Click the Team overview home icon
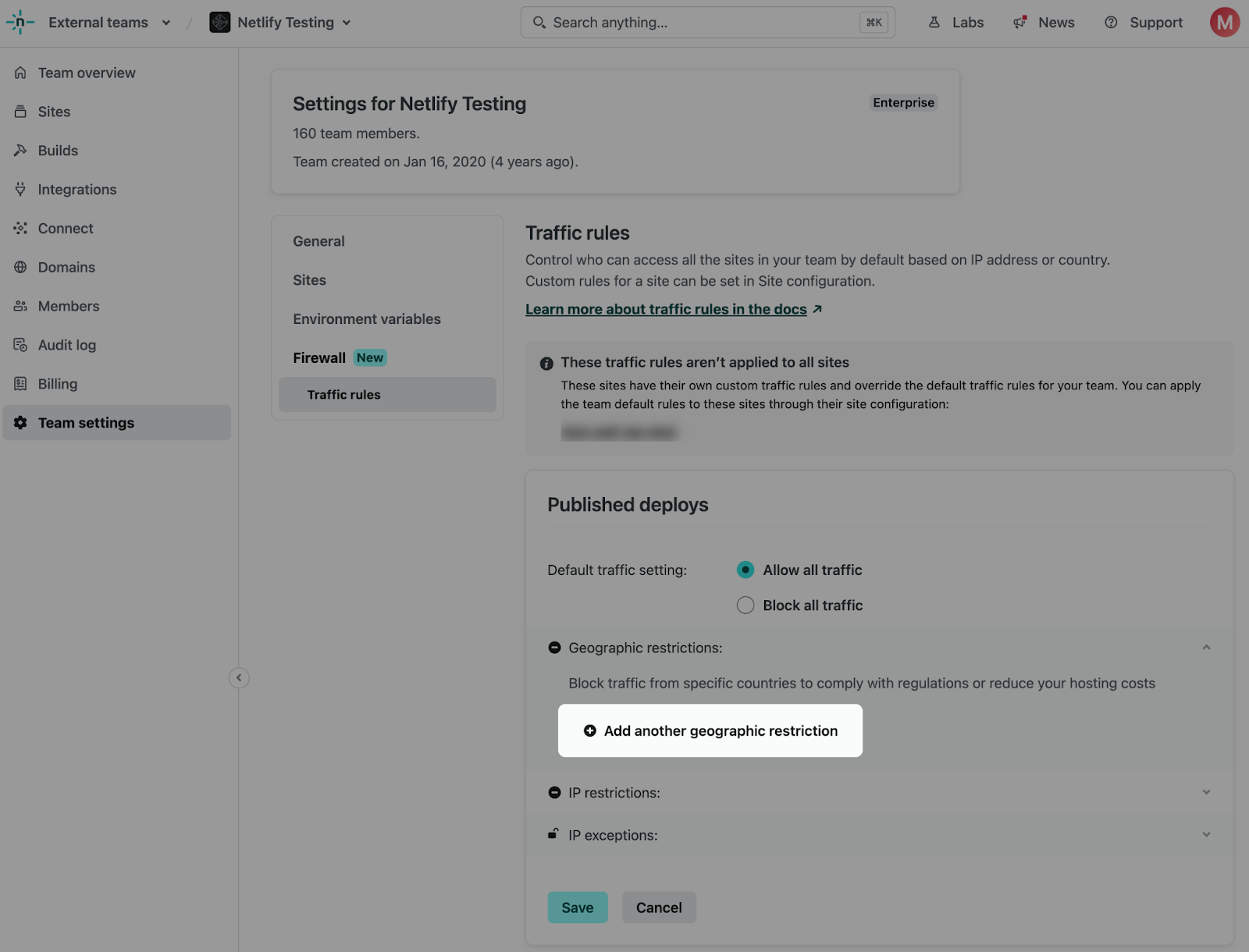The image size is (1249, 952). coord(20,73)
